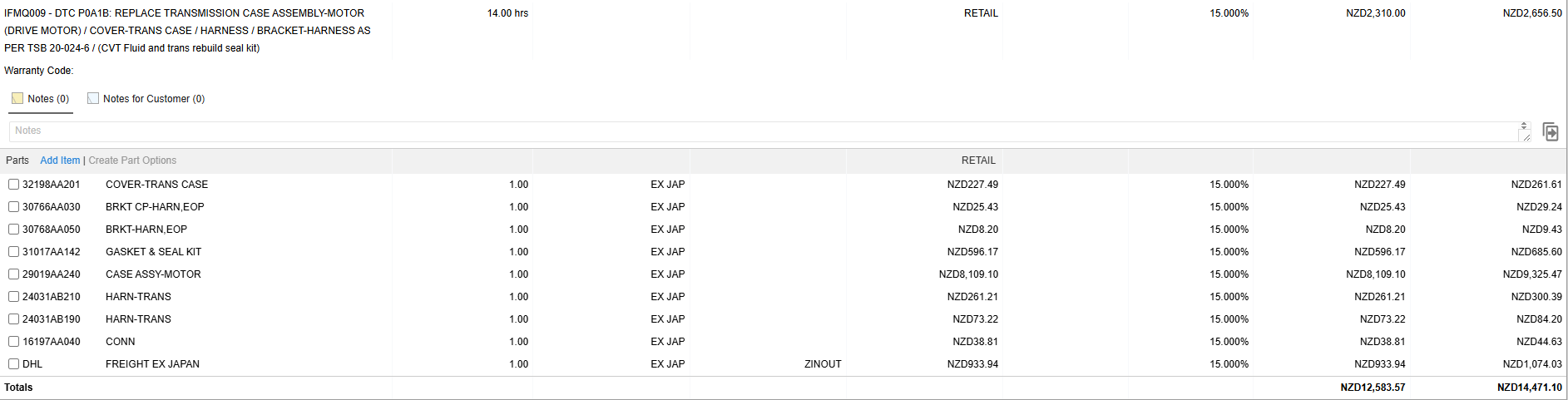Check the 16197AA040 CONN row box

[x=13, y=342]
